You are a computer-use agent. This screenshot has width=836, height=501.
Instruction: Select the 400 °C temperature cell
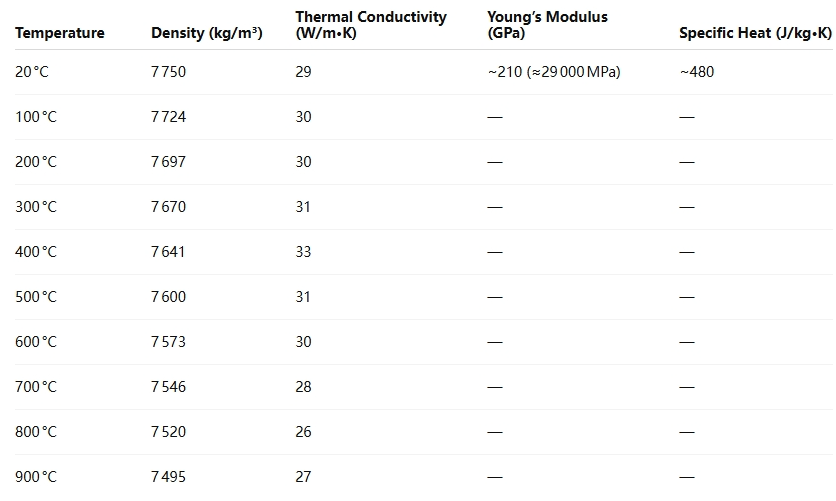(36, 252)
